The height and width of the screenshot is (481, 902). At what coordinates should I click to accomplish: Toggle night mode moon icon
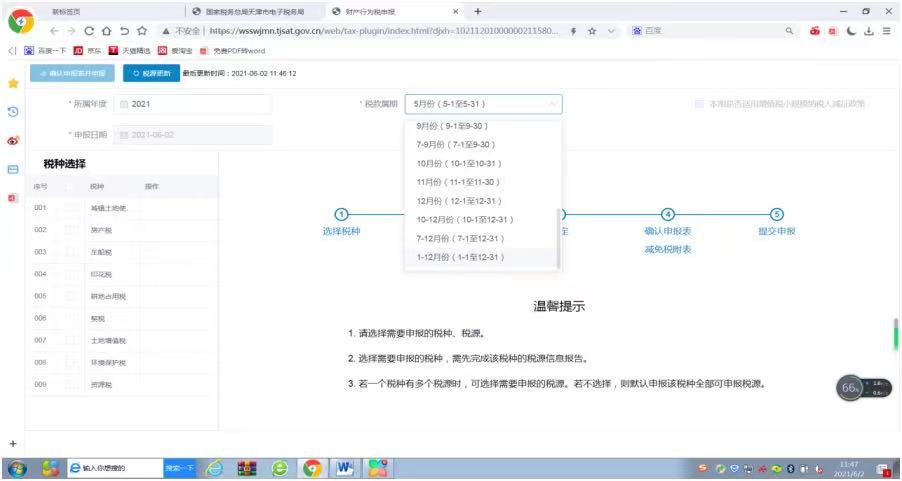[x=851, y=31]
